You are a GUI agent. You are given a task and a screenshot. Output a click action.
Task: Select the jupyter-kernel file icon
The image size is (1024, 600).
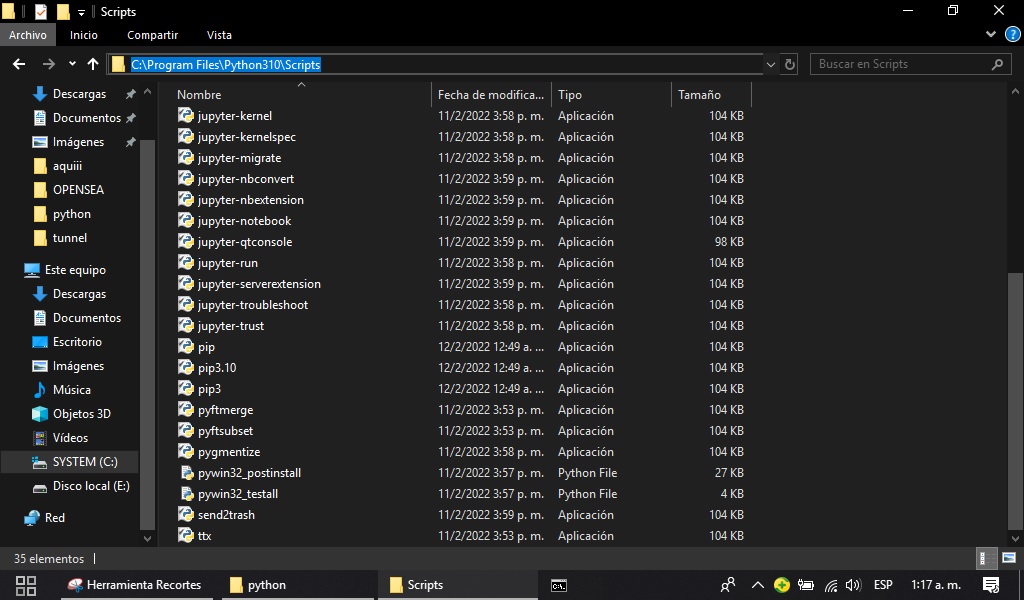tap(186, 116)
